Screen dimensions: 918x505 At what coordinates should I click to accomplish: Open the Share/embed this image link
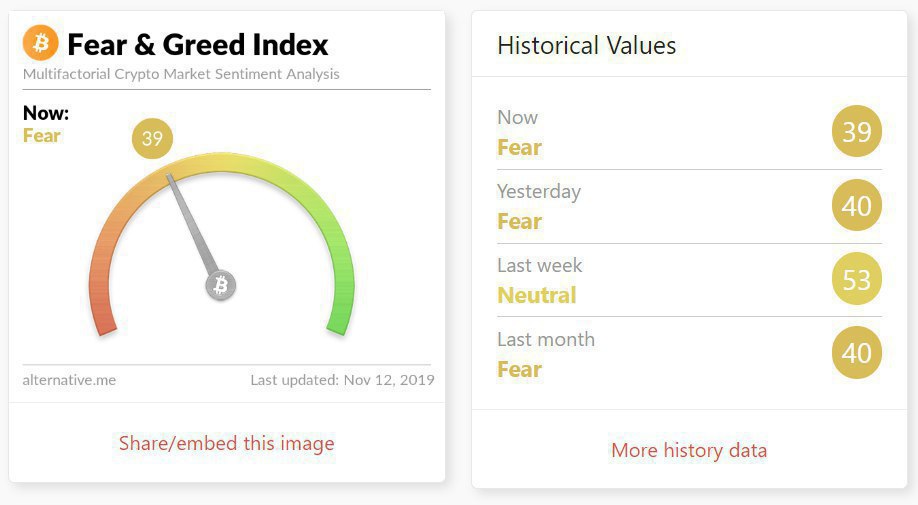tap(227, 443)
